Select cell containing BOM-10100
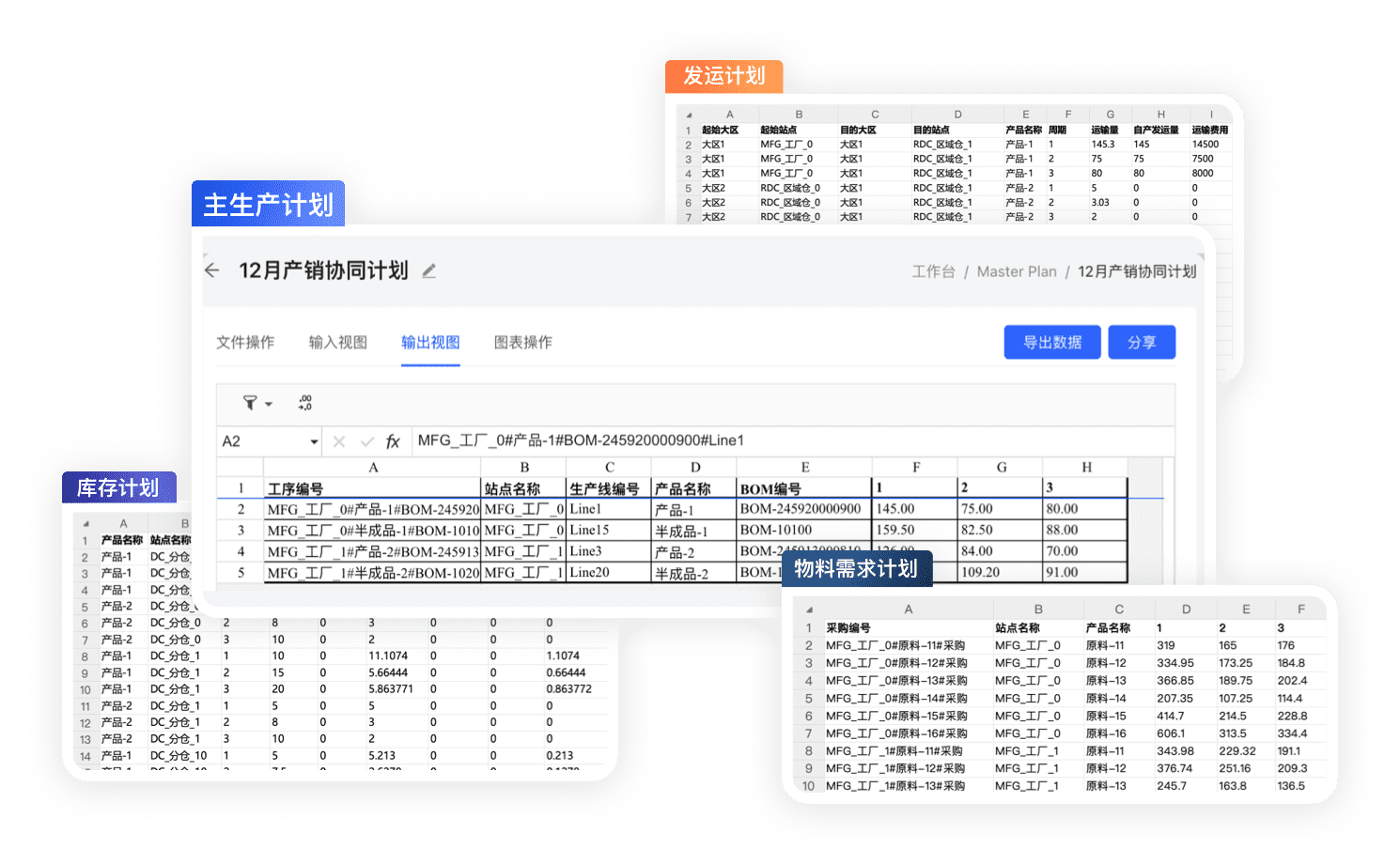Screen dimensions: 1400x864 (803, 530)
